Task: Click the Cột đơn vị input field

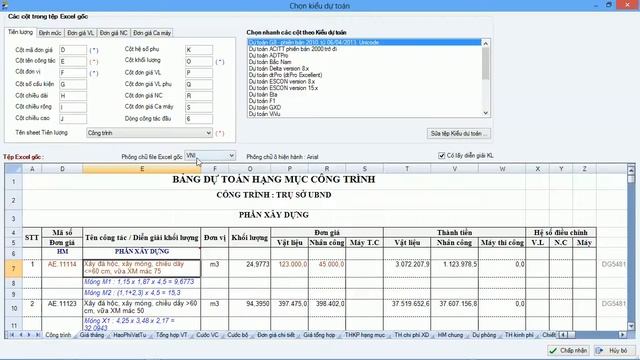Action: pos(73,73)
